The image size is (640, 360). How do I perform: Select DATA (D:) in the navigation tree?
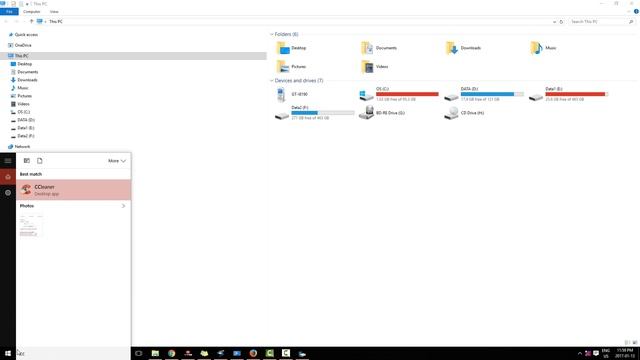pos(26,120)
